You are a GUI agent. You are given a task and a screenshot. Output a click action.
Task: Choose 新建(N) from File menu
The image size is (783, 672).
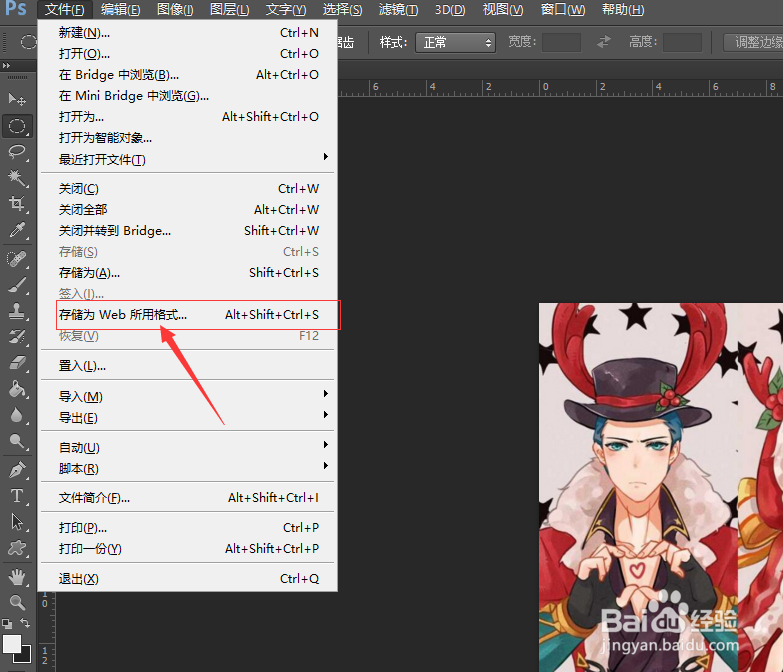(x=188, y=33)
